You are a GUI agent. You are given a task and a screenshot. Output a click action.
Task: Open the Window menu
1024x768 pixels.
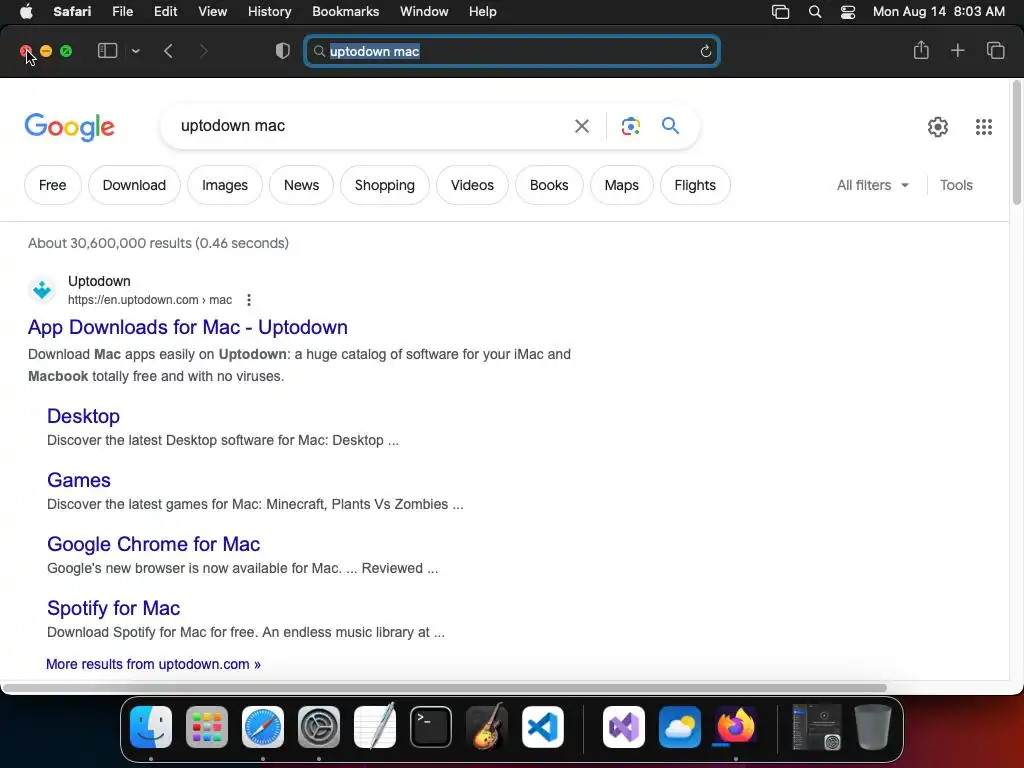coord(424,12)
